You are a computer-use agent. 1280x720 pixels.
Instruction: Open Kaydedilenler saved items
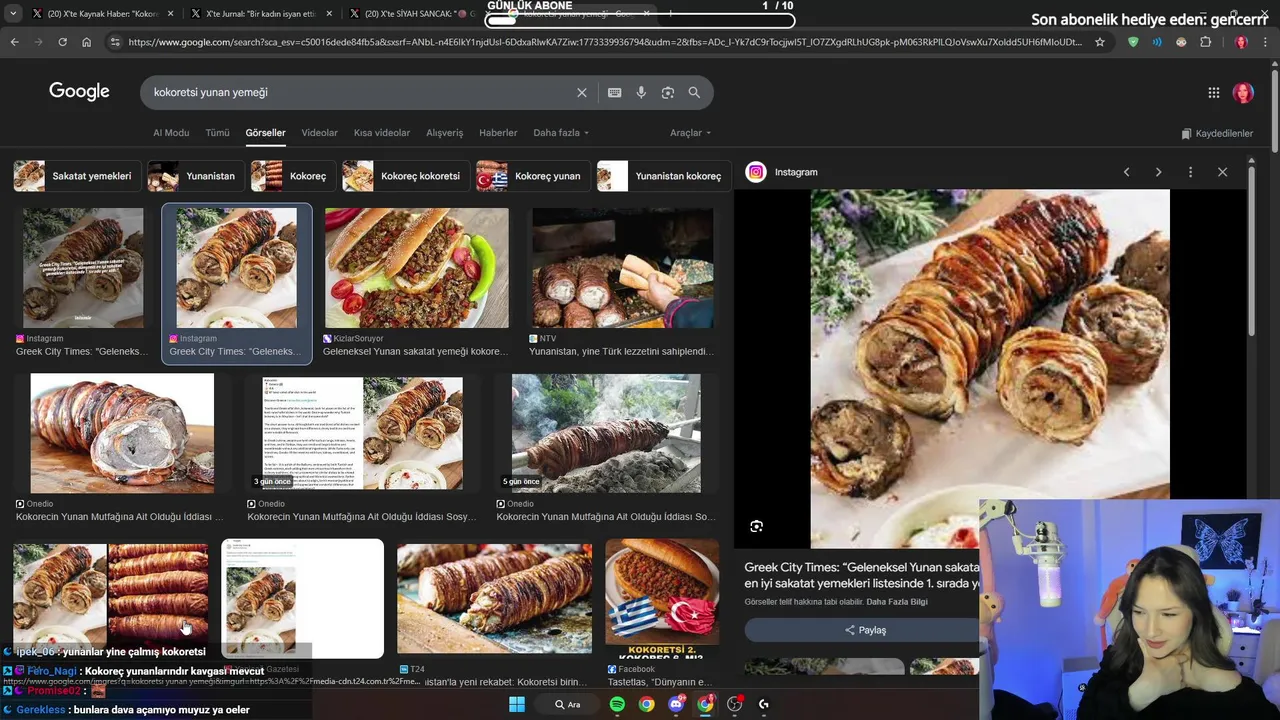[x=1217, y=133]
